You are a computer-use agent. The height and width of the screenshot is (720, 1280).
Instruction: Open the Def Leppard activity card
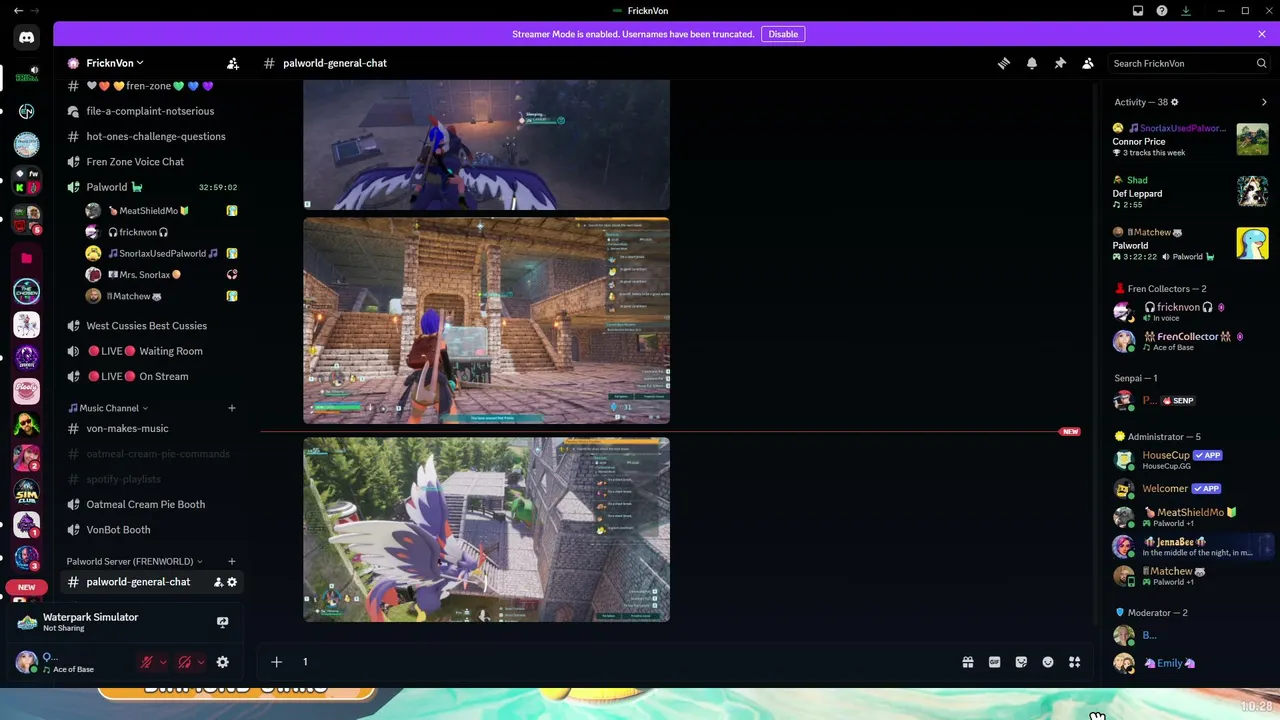pos(1190,192)
